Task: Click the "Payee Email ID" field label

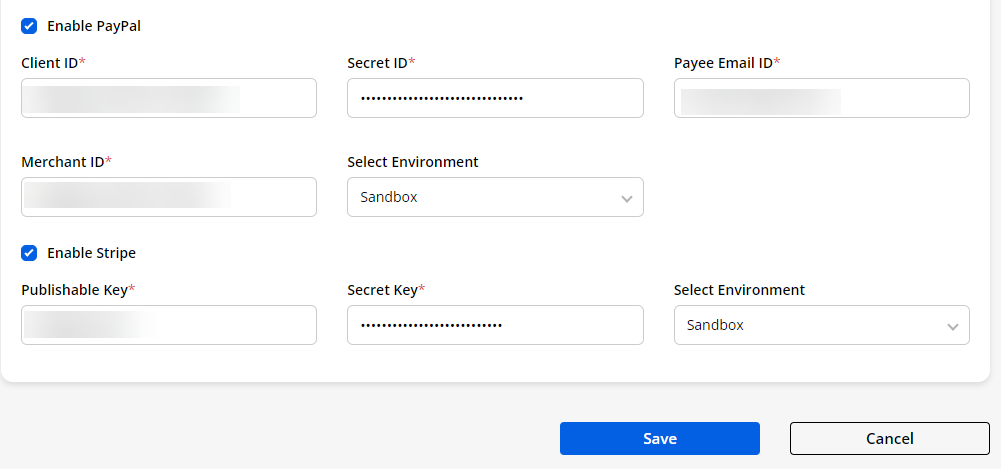Action: 723,63
